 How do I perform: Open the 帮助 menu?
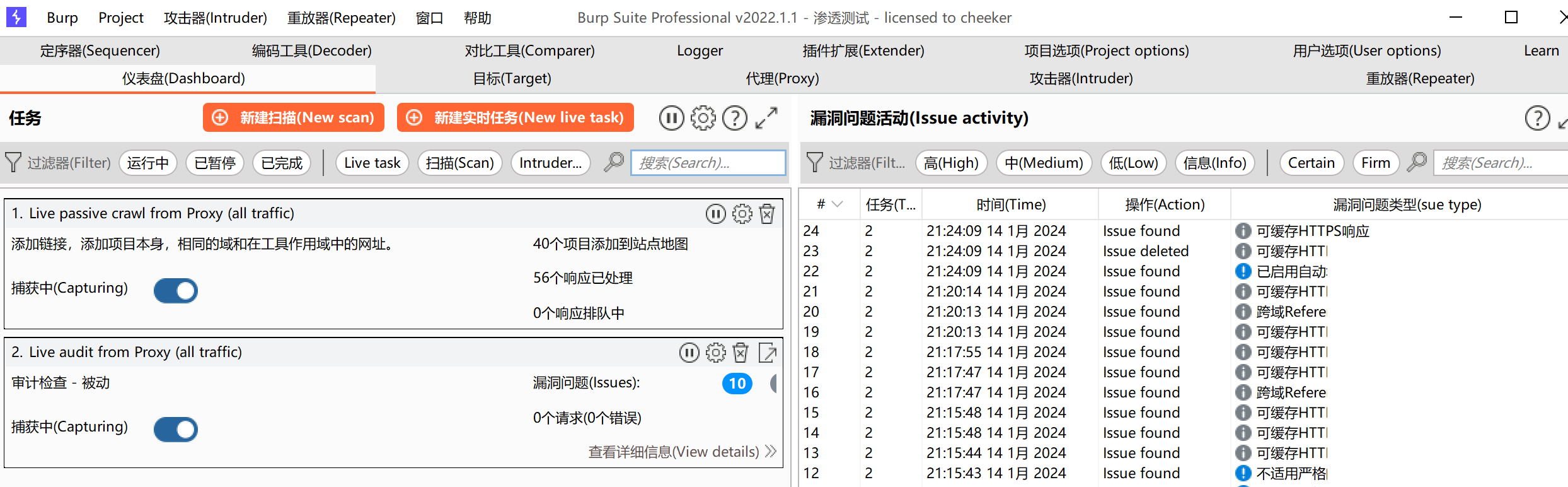(478, 18)
